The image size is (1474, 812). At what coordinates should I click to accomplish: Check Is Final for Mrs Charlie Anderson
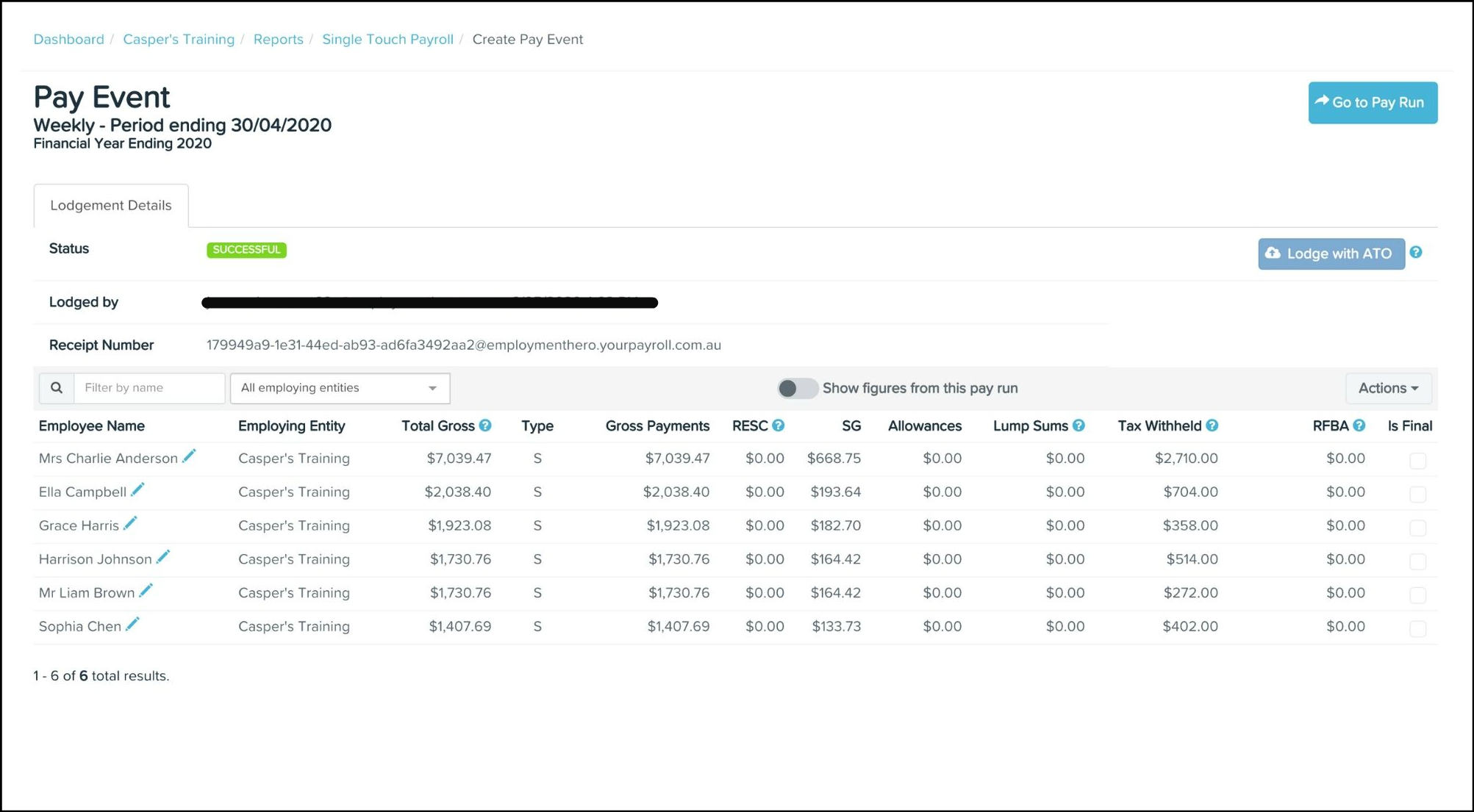pyautogui.click(x=1417, y=461)
